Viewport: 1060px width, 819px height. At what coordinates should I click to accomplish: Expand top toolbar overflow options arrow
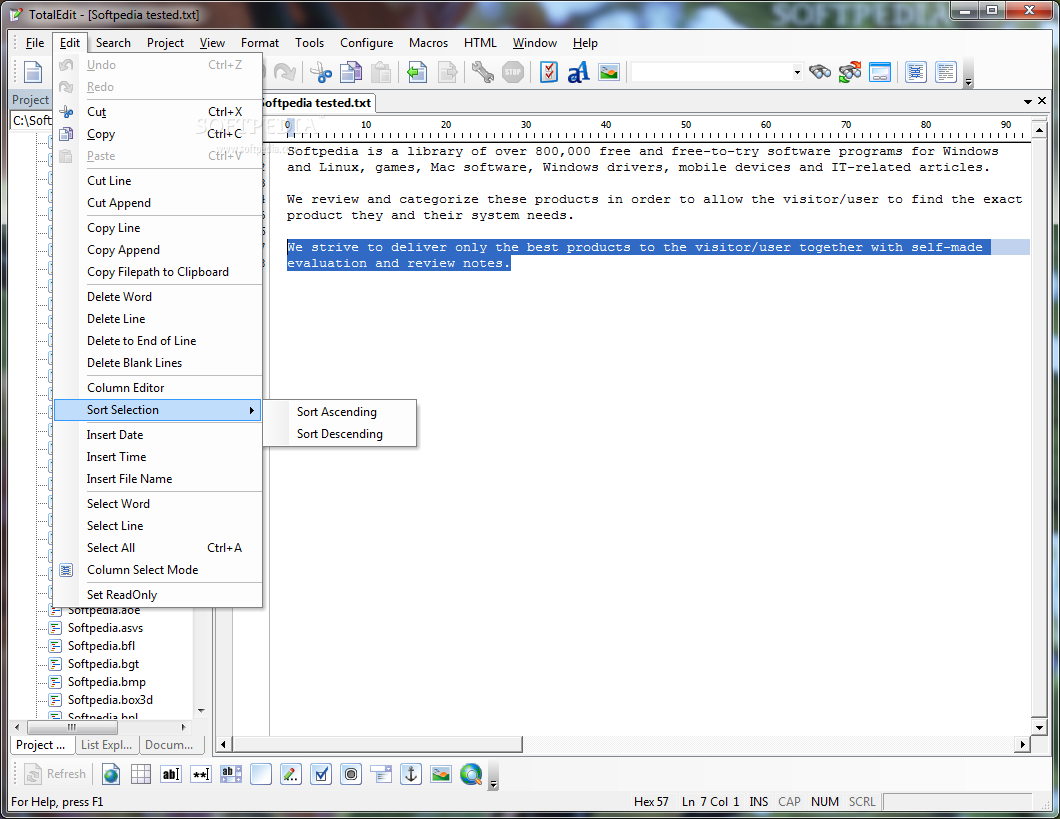pos(968,82)
